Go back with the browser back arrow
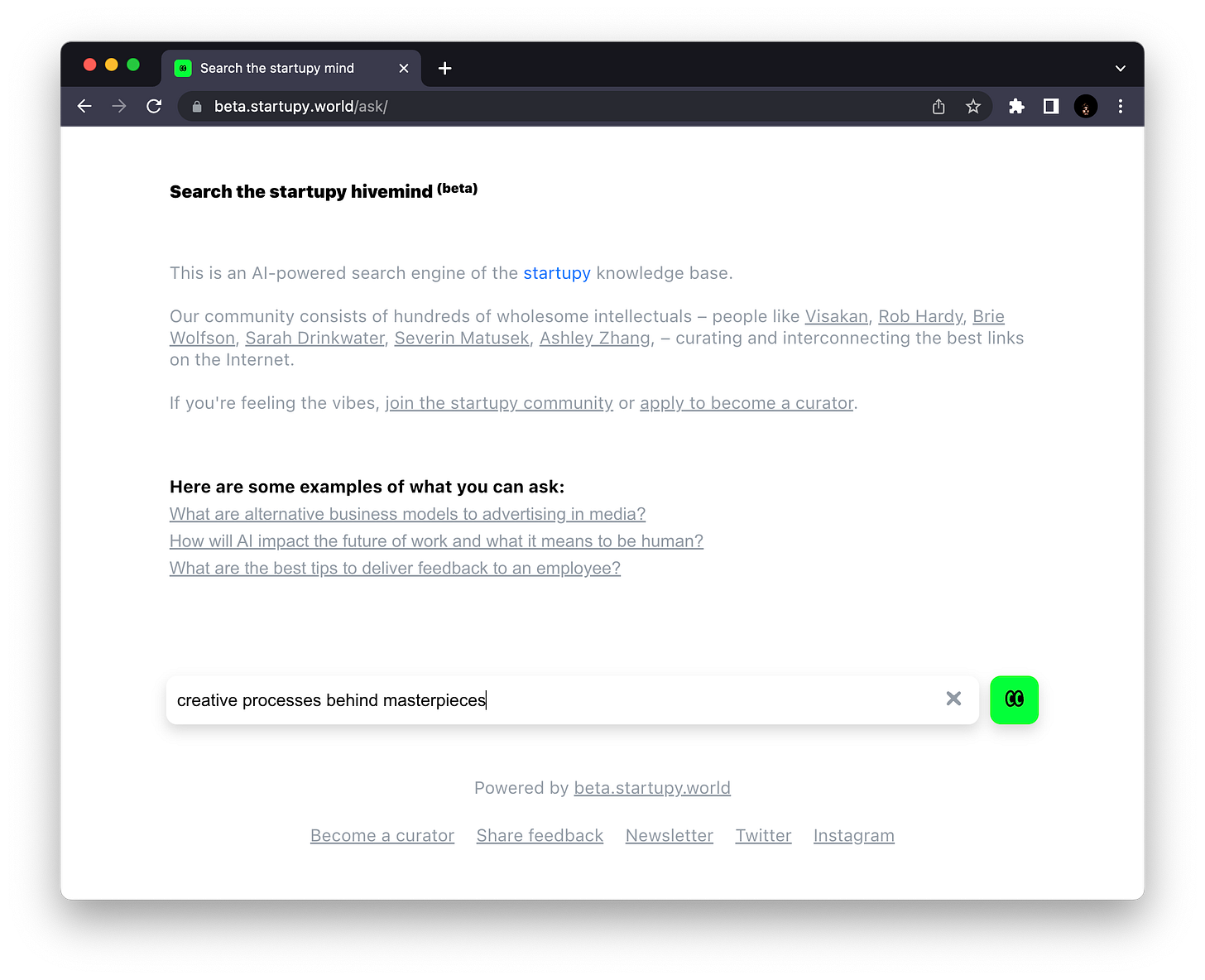Viewport: 1205px width, 980px height. (x=84, y=106)
